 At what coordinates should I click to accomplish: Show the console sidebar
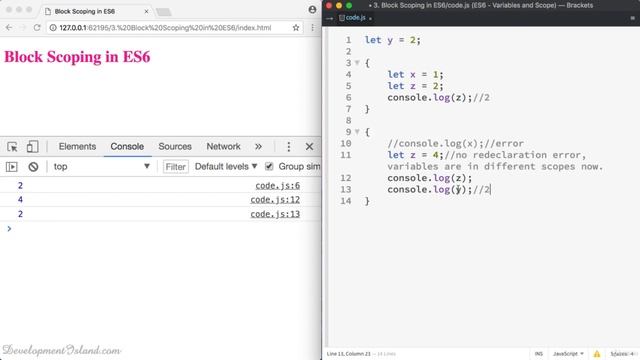11,167
